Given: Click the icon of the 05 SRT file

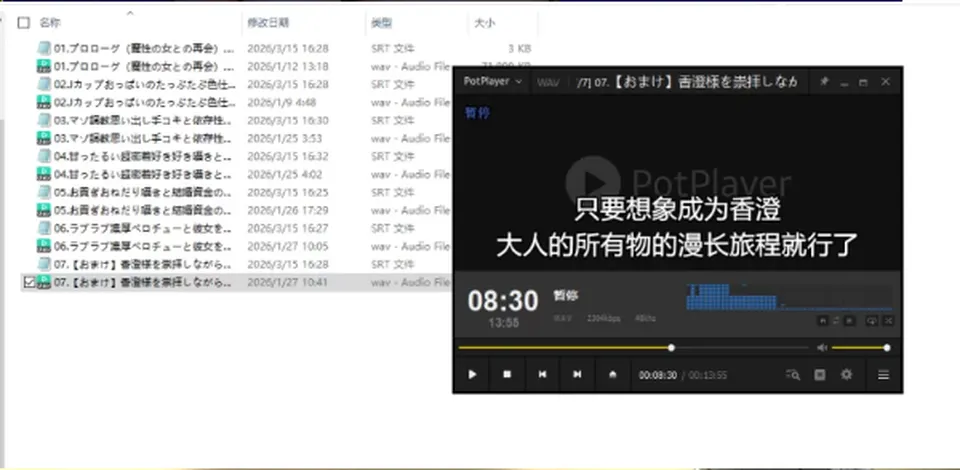Looking at the screenshot, I should point(44,192).
